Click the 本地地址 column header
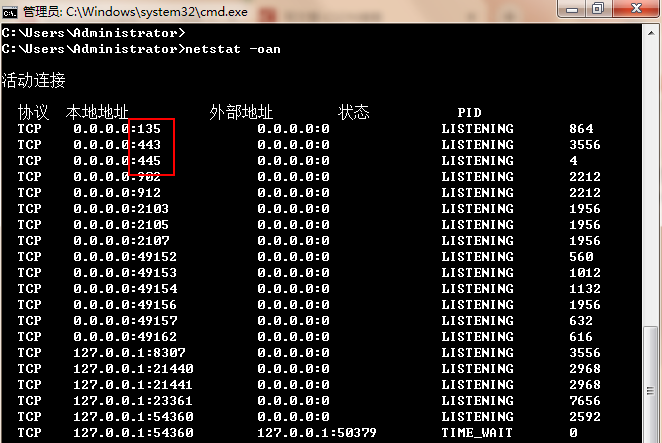Viewport: 662px width, 443px height. [97, 112]
